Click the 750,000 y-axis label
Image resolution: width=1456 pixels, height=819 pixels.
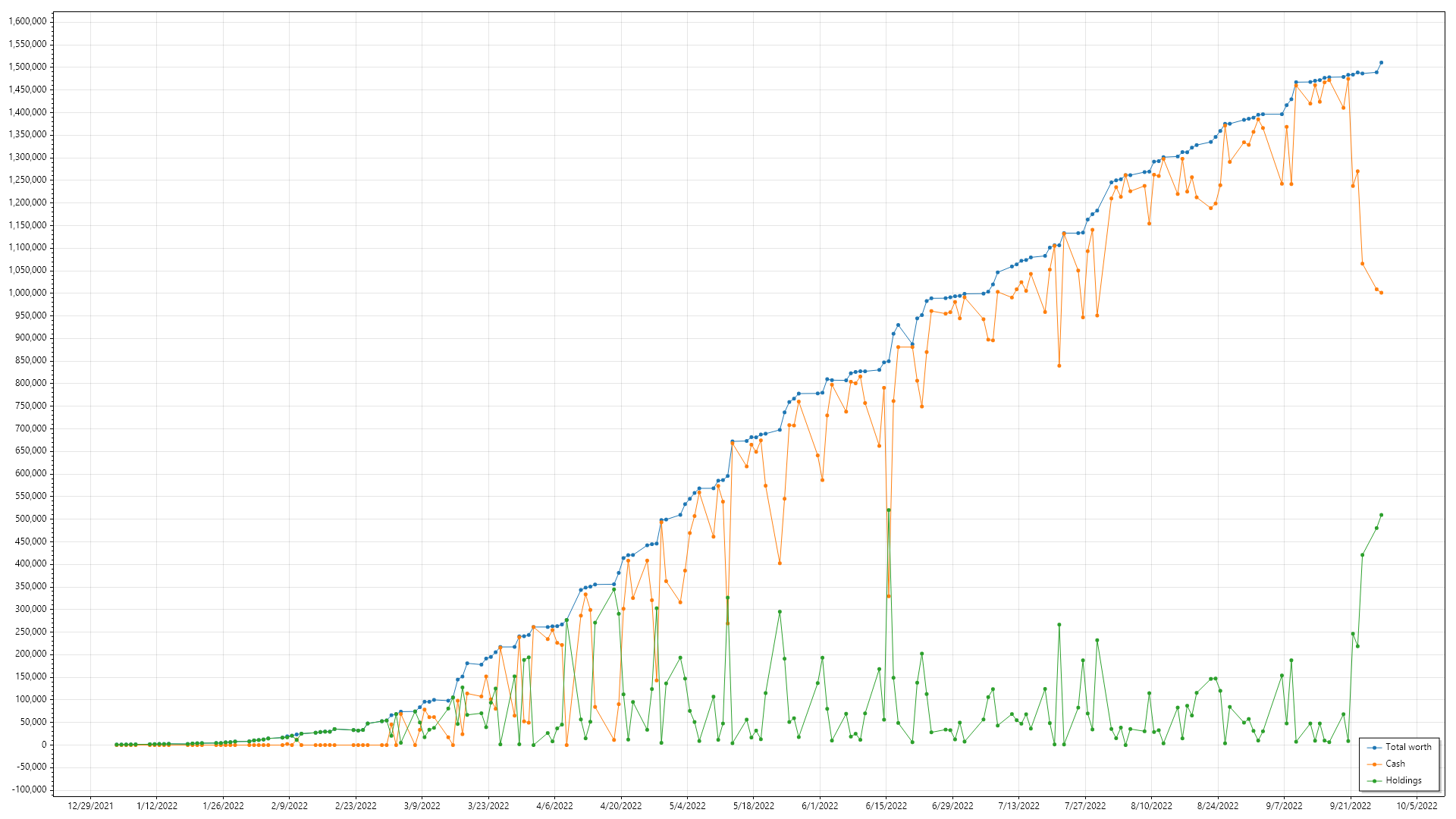(x=31, y=406)
